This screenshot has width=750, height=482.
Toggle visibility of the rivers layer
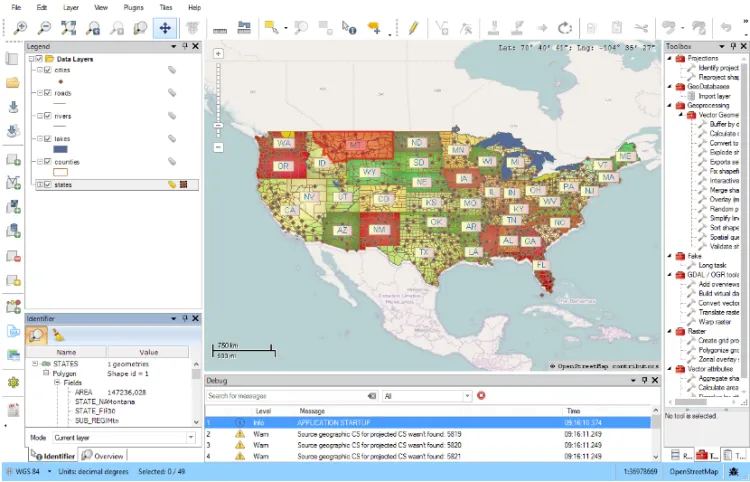pos(46,116)
